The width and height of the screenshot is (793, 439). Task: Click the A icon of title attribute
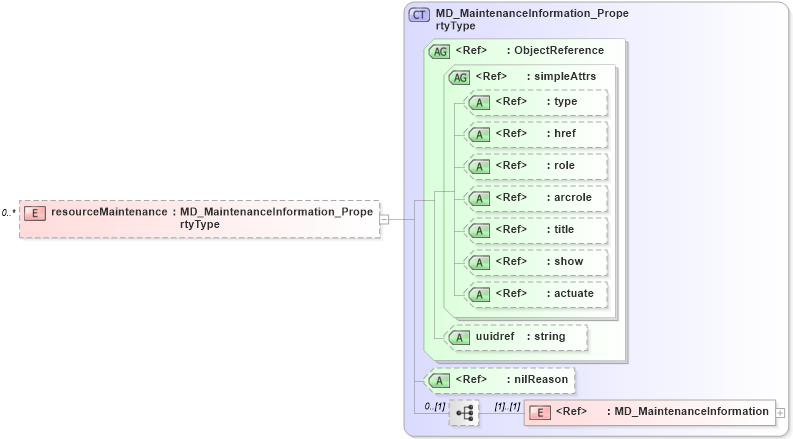tap(479, 231)
